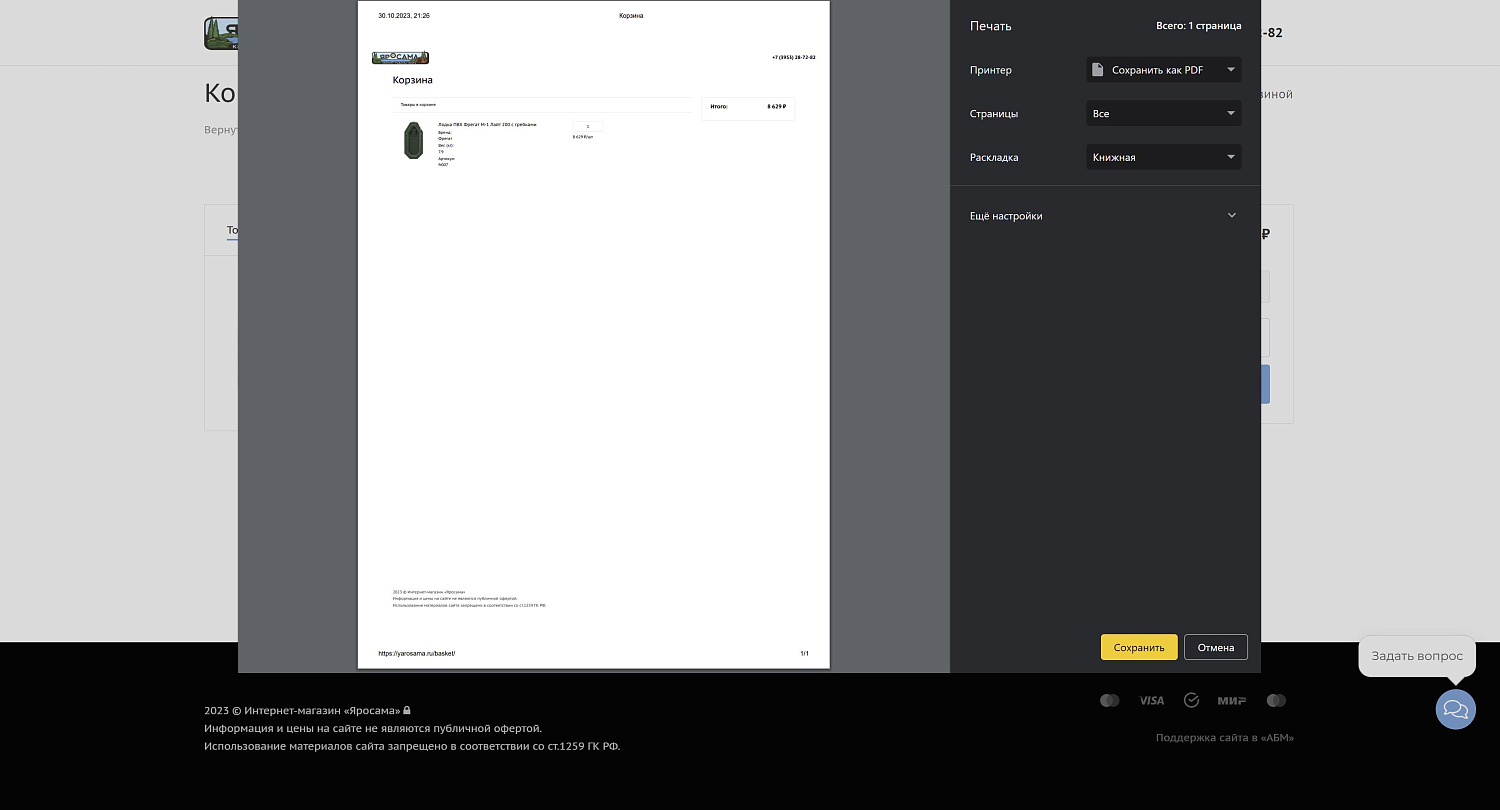This screenshot has width=1500, height=810.
Task: Open the Раскладка dropdown set to Книжная
Action: (1163, 157)
